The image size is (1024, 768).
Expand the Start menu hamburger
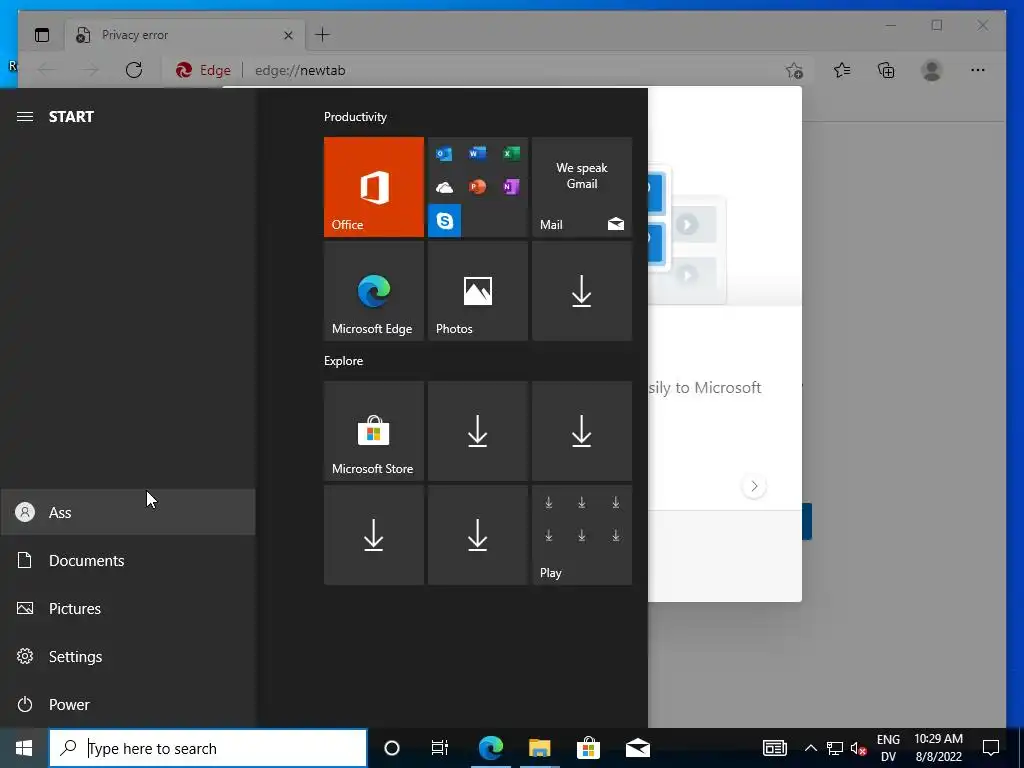point(25,117)
